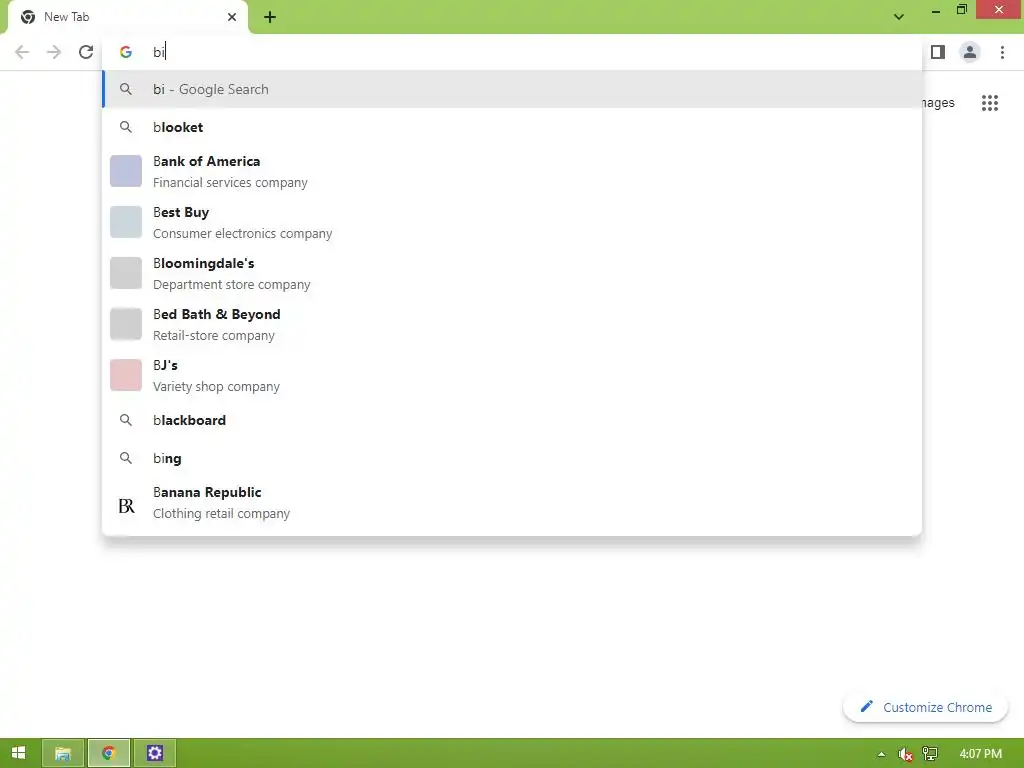Choose the blooket search suggestion

[512, 127]
